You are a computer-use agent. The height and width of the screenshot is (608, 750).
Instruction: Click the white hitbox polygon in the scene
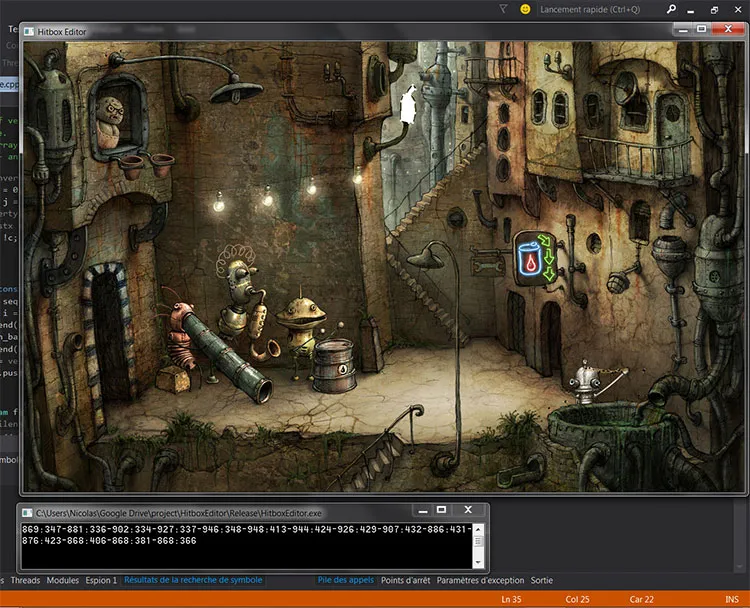pos(408,105)
